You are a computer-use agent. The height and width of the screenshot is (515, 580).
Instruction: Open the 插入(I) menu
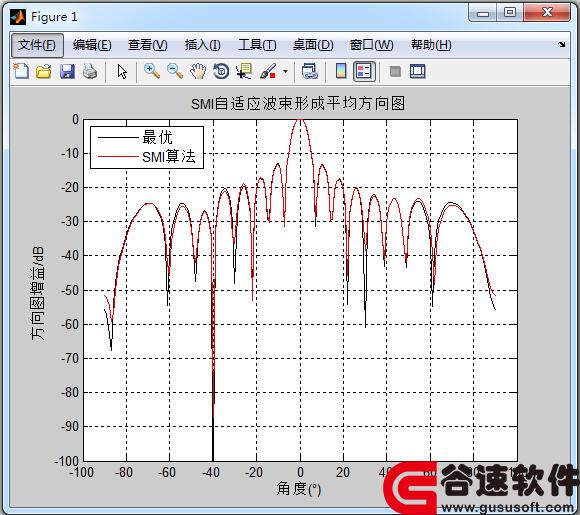click(203, 45)
